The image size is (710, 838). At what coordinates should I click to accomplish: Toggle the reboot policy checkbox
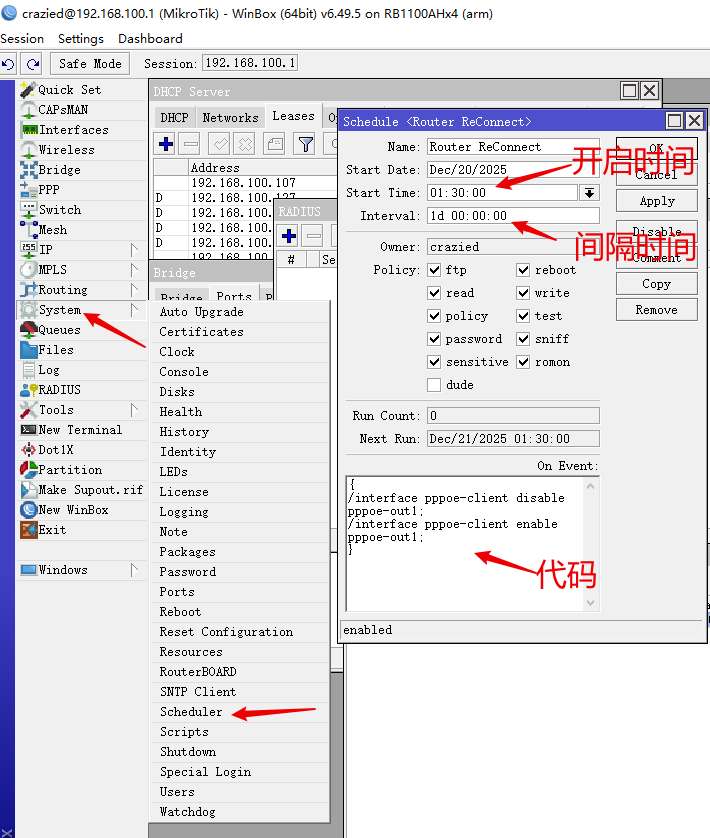click(523, 270)
